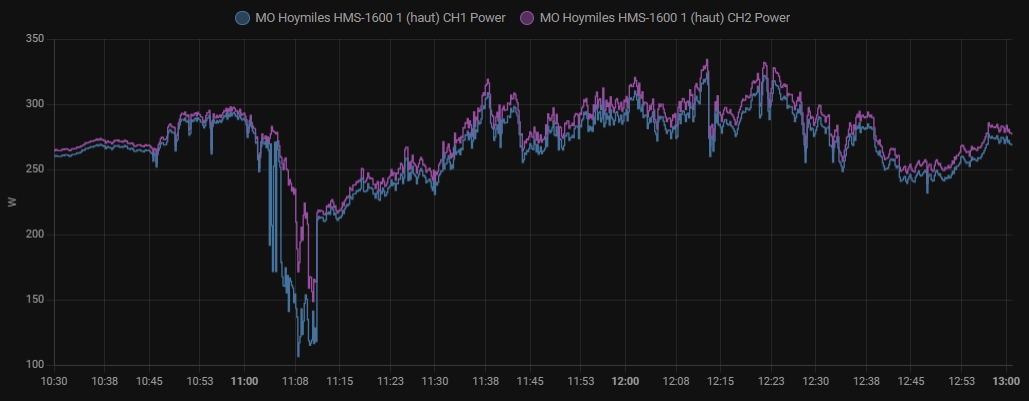Click the 100 value on the Y axis
The width and height of the screenshot is (1029, 401).
(35, 365)
